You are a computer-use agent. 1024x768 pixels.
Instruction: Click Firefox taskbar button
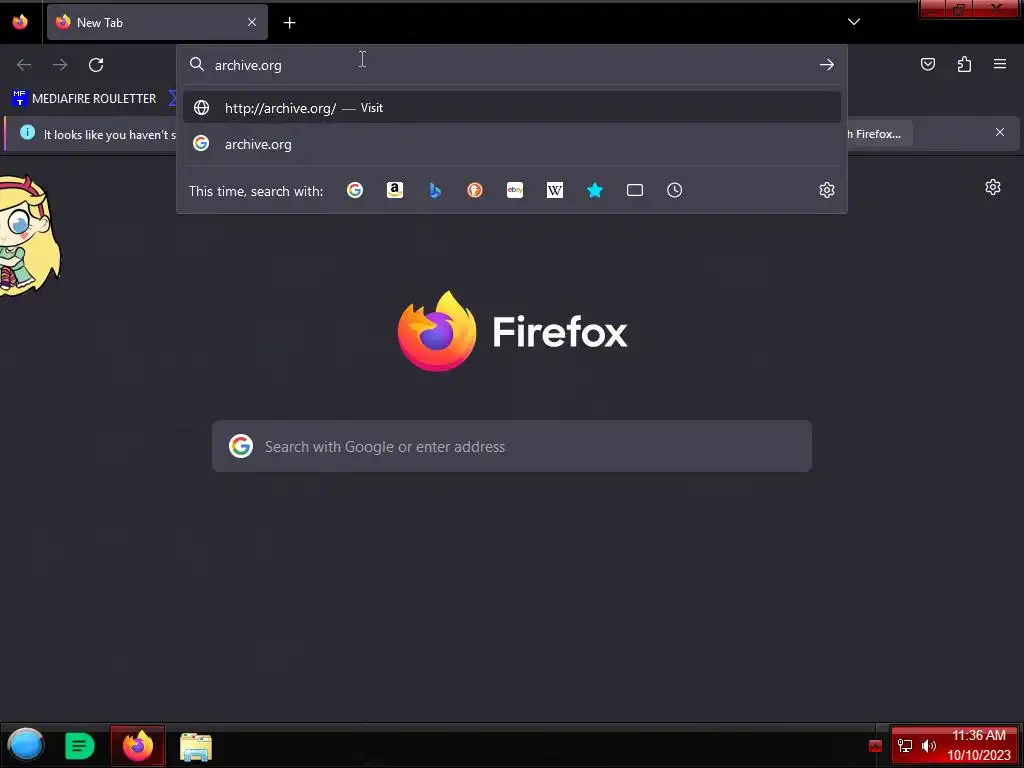tap(138, 745)
